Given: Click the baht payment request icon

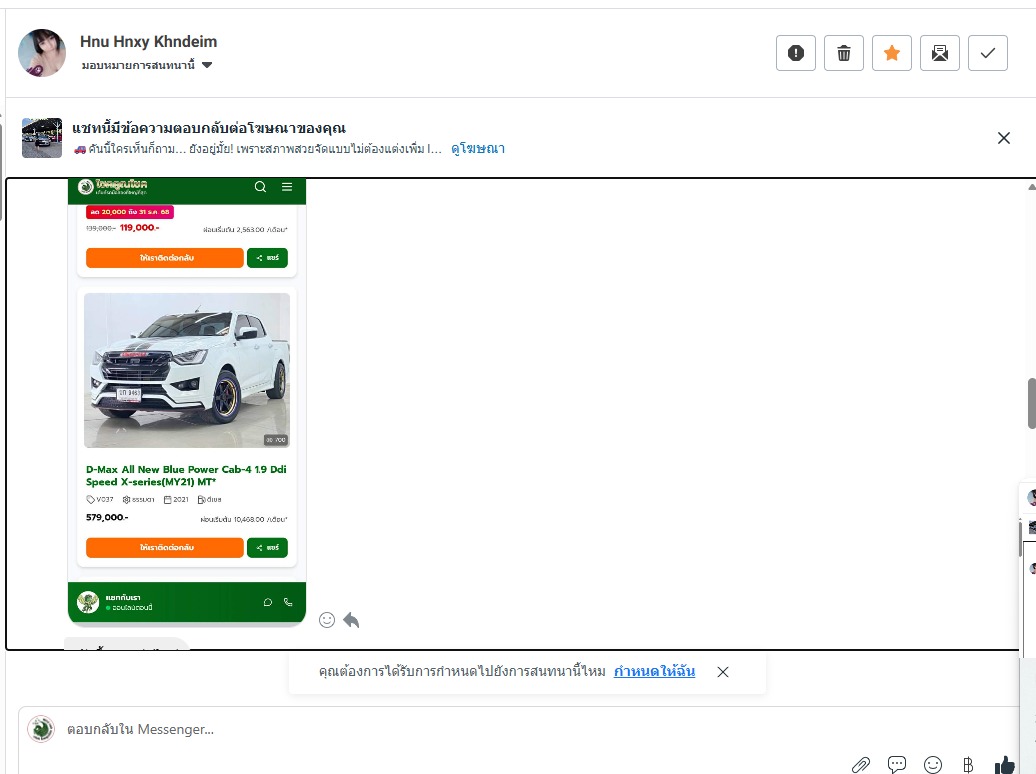Looking at the screenshot, I should point(968,765).
